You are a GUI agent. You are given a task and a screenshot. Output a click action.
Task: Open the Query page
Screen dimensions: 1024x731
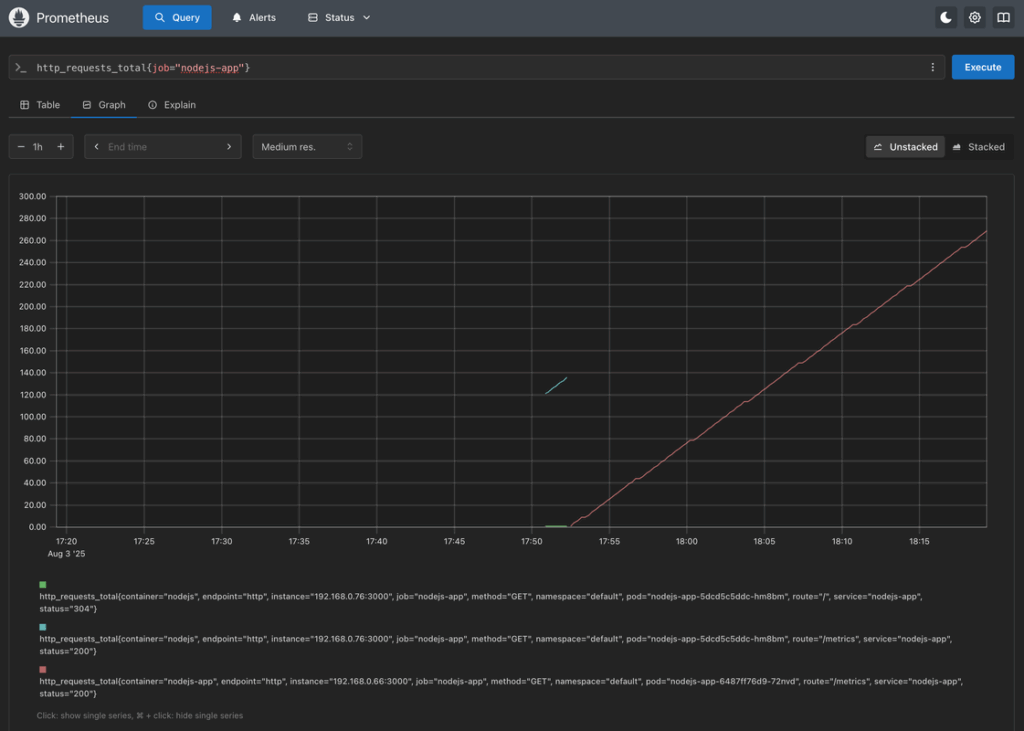pyautogui.click(x=177, y=18)
